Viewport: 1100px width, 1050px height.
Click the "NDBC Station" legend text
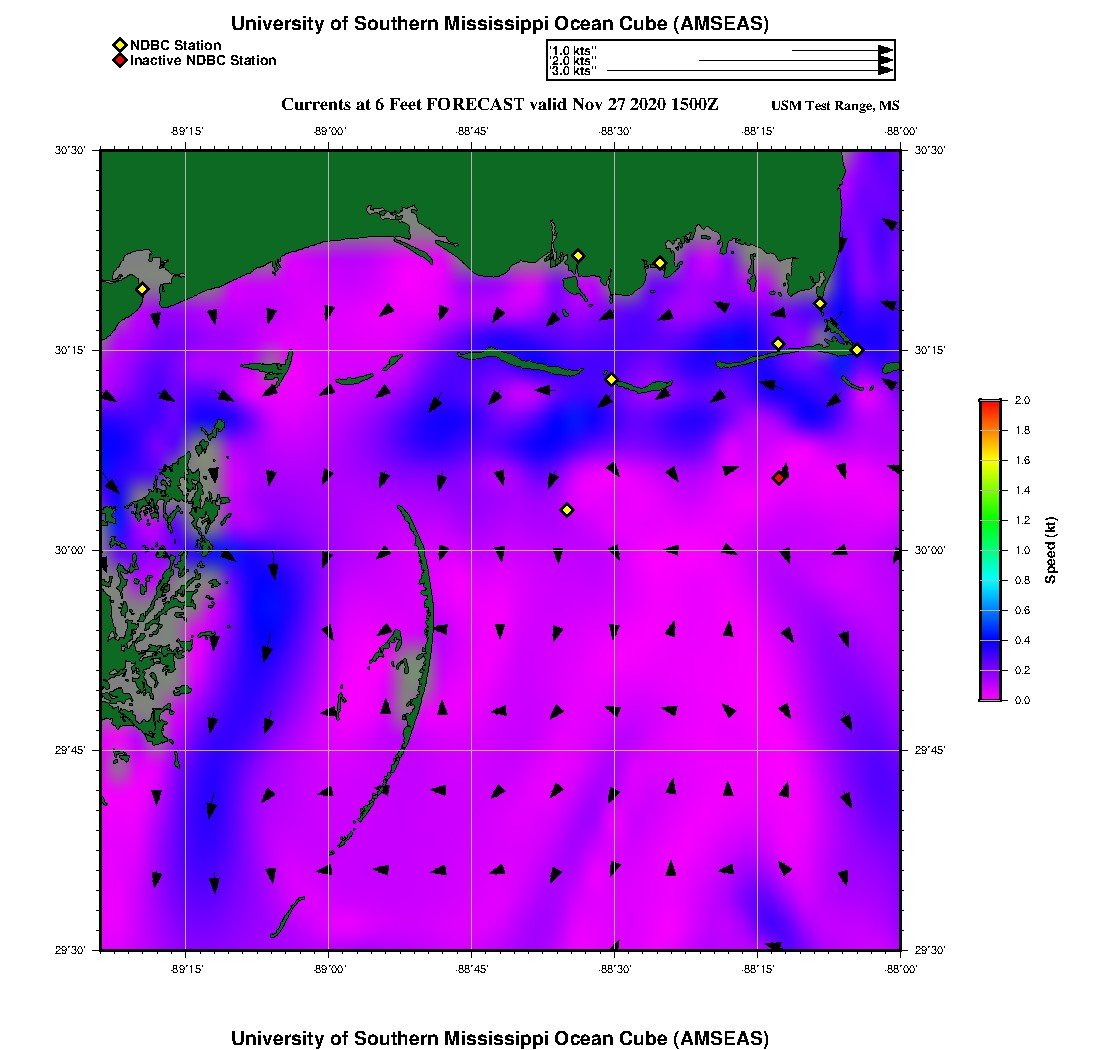176,45
